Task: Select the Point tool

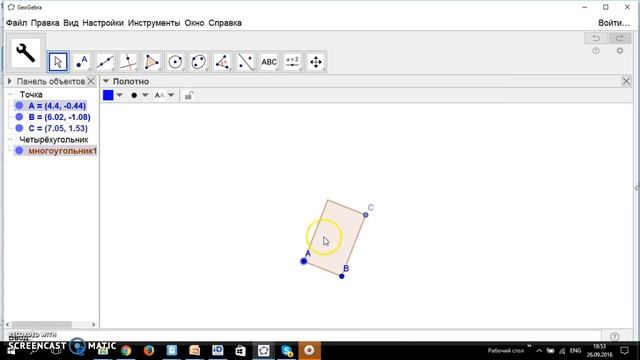Action: pos(82,62)
